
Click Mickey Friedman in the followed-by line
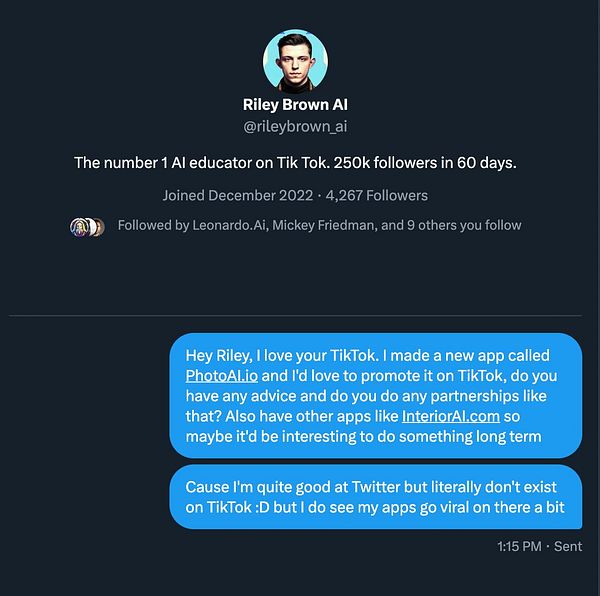(x=324, y=225)
